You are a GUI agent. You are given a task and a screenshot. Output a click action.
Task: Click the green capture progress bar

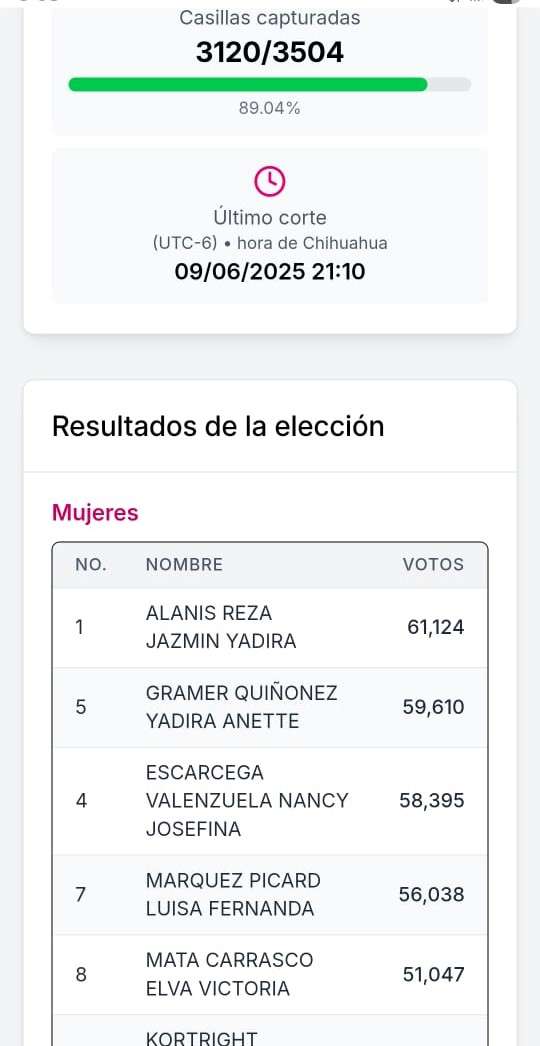coord(270,85)
